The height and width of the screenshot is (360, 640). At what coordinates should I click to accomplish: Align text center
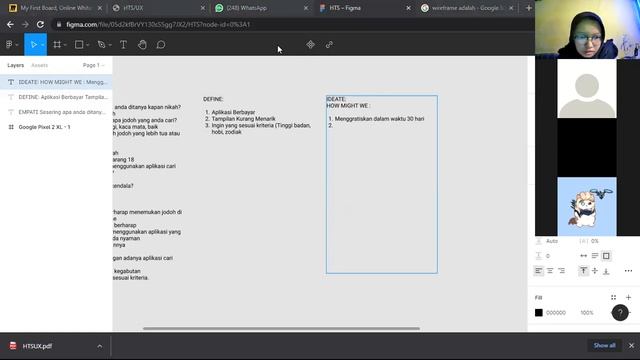pyautogui.click(x=550, y=271)
